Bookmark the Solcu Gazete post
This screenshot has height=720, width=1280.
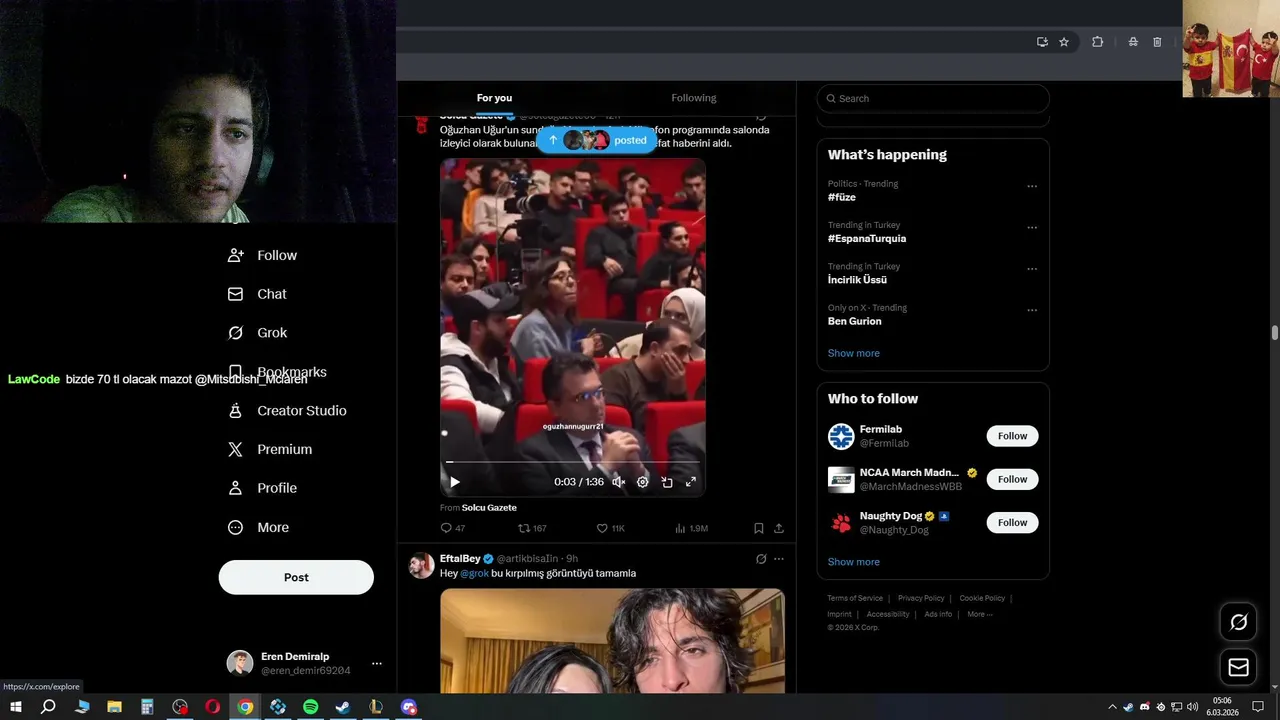pyautogui.click(x=759, y=528)
